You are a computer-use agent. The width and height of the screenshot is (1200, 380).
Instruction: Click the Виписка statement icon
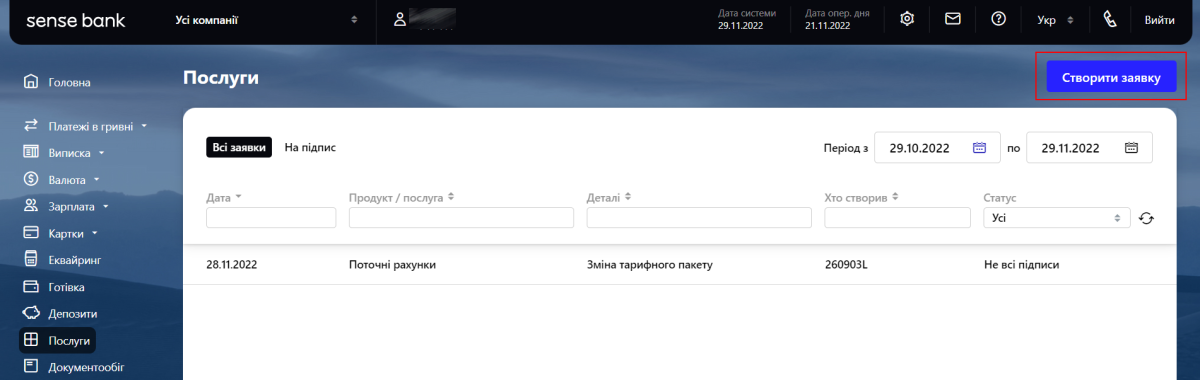coord(31,153)
